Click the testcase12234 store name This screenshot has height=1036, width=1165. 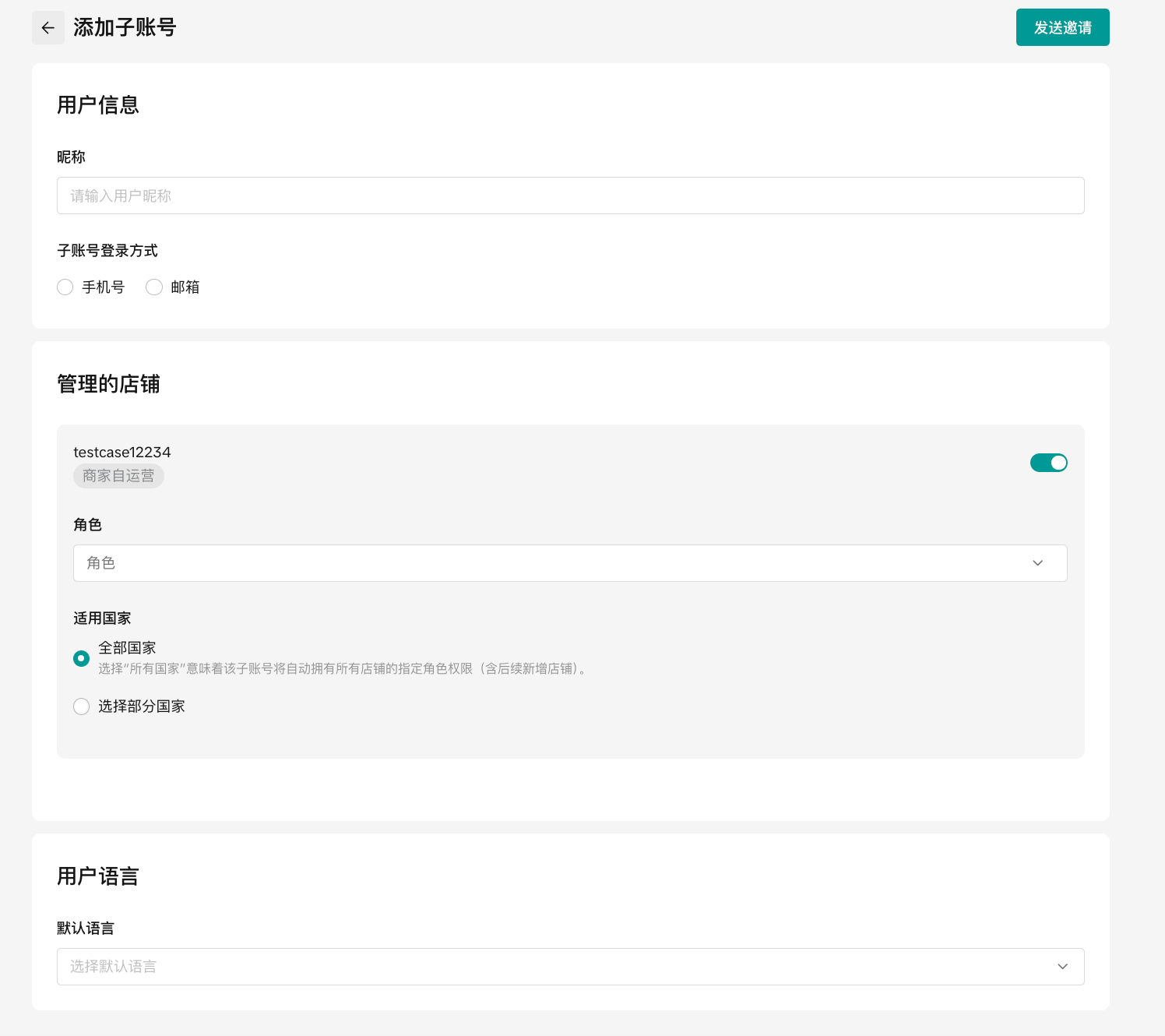pyautogui.click(x=122, y=453)
